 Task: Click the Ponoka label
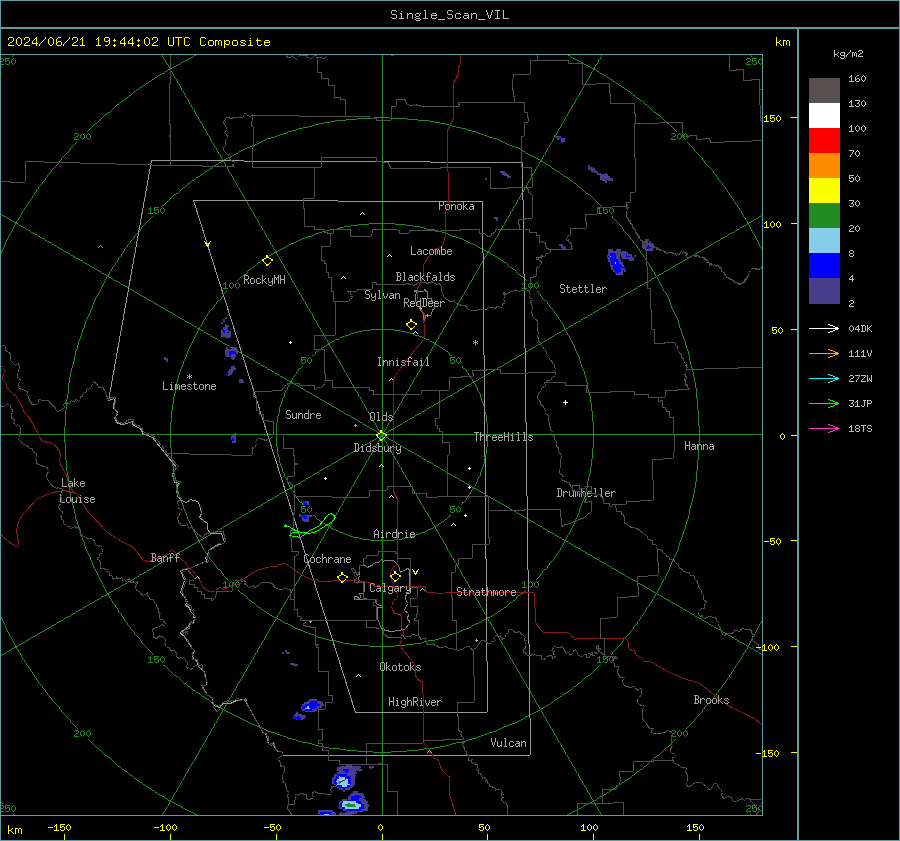pos(456,206)
